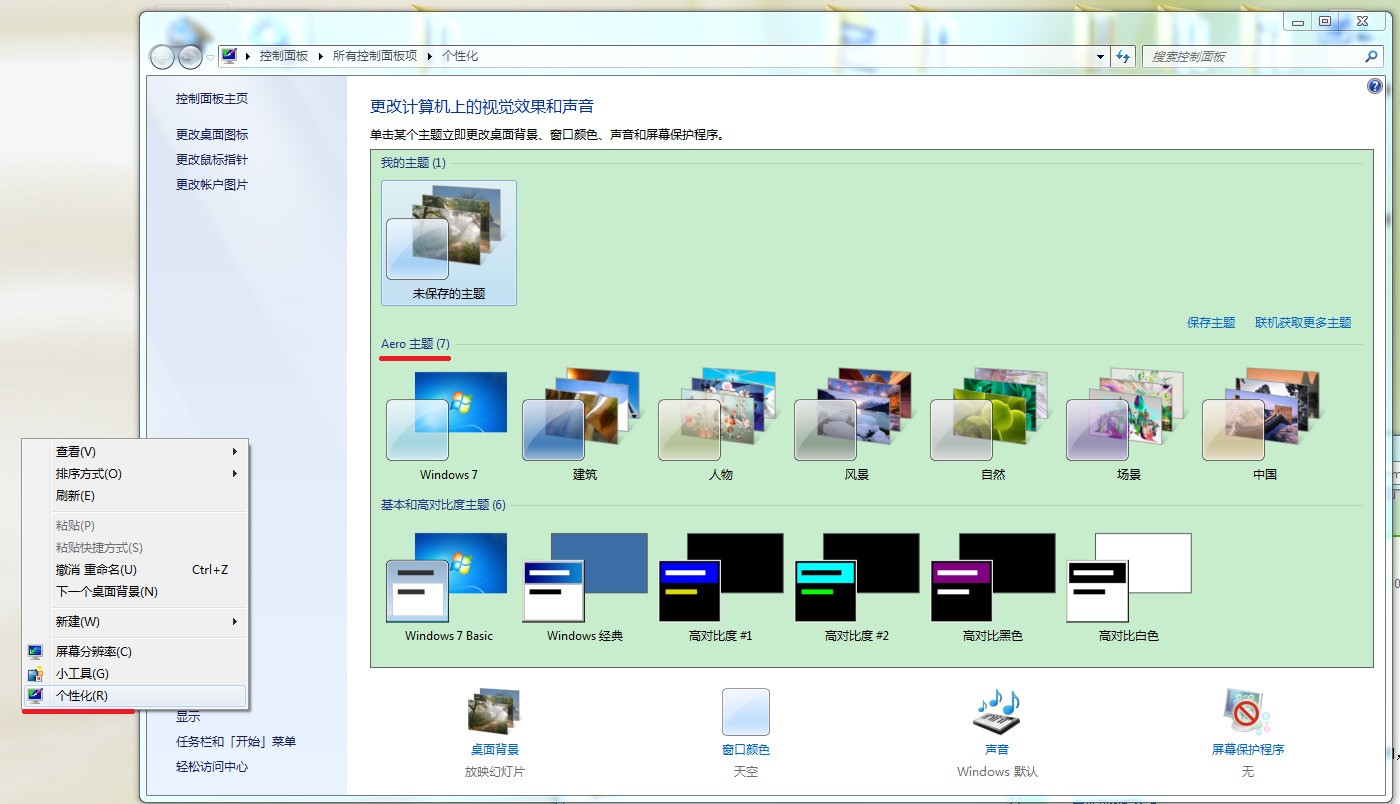Screen dimensions: 1400x804
Task: Select the 自然 Aero theme
Action: click(x=993, y=427)
